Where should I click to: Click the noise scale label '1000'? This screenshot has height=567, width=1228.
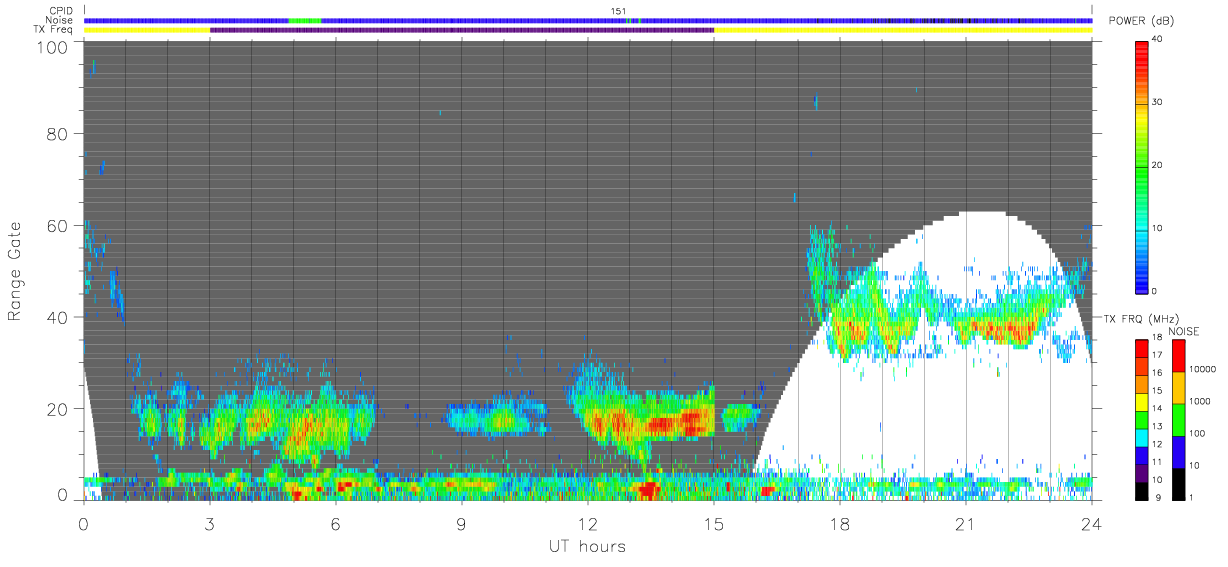(1202, 401)
